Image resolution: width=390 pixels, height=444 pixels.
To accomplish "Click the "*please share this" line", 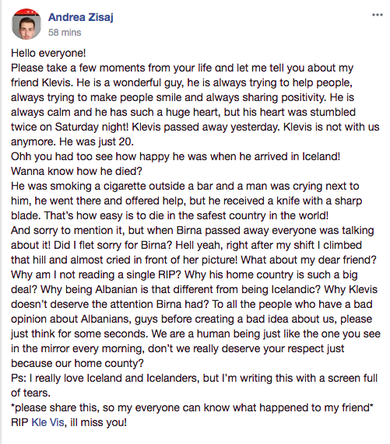I will click(x=192, y=407).
